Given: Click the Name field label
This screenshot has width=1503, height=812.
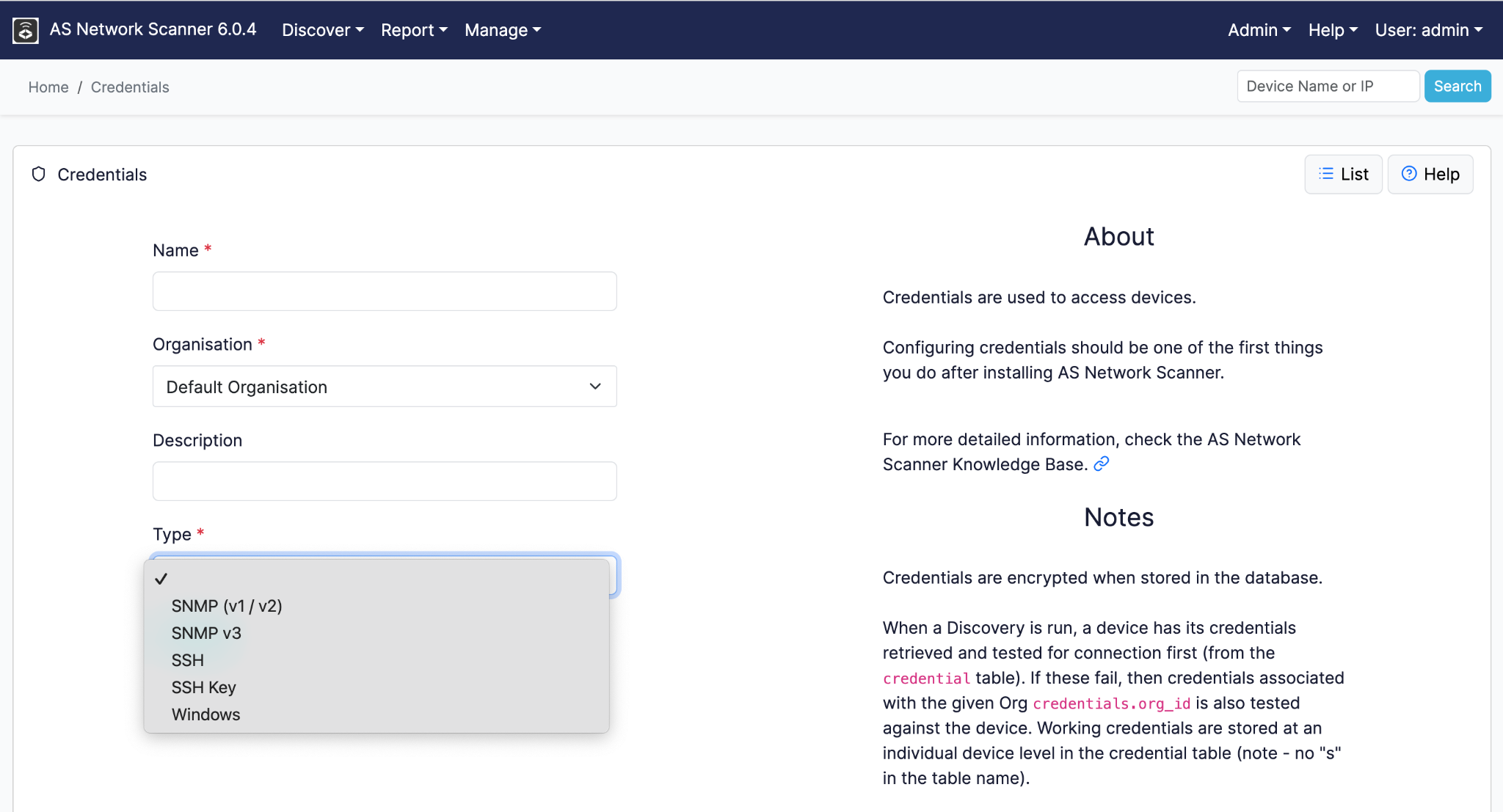Looking at the screenshot, I should 176,250.
